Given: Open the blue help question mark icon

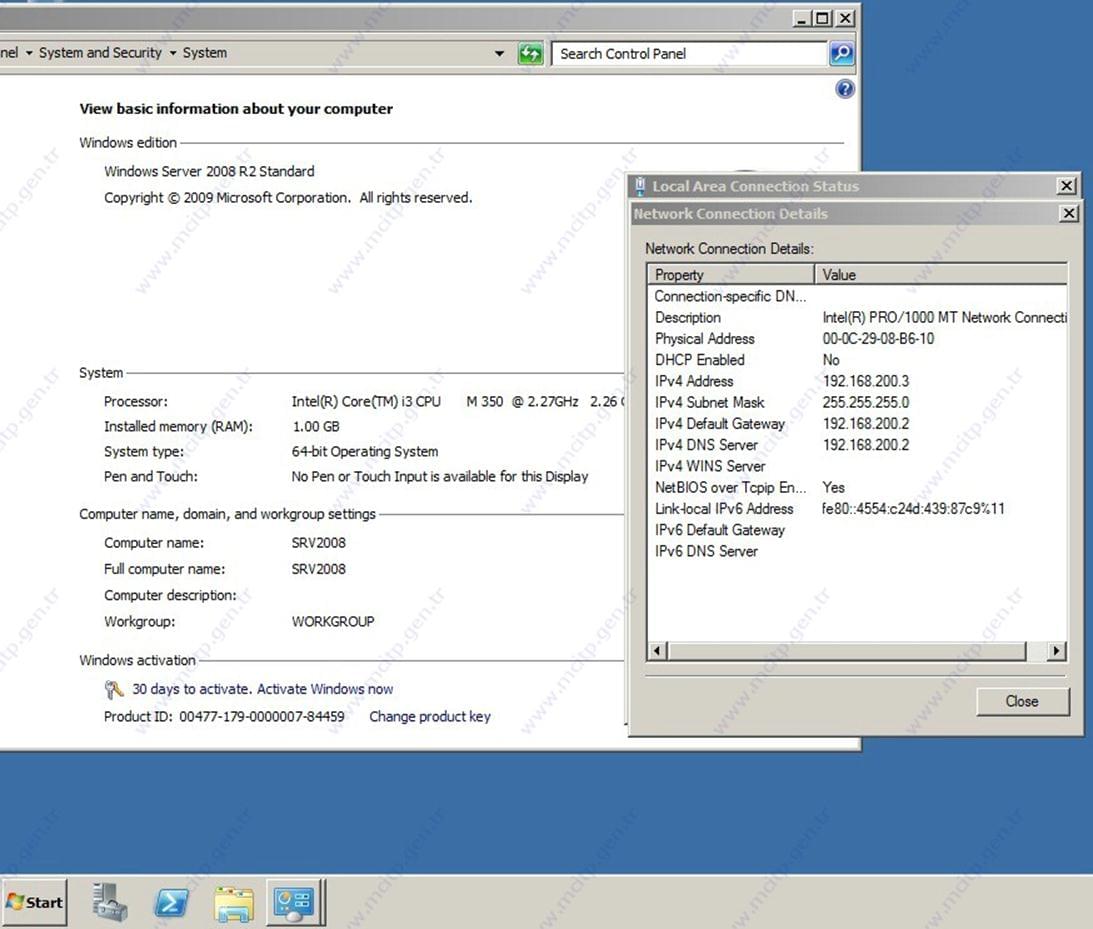Looking at the screenshot, I should point(845,89).
